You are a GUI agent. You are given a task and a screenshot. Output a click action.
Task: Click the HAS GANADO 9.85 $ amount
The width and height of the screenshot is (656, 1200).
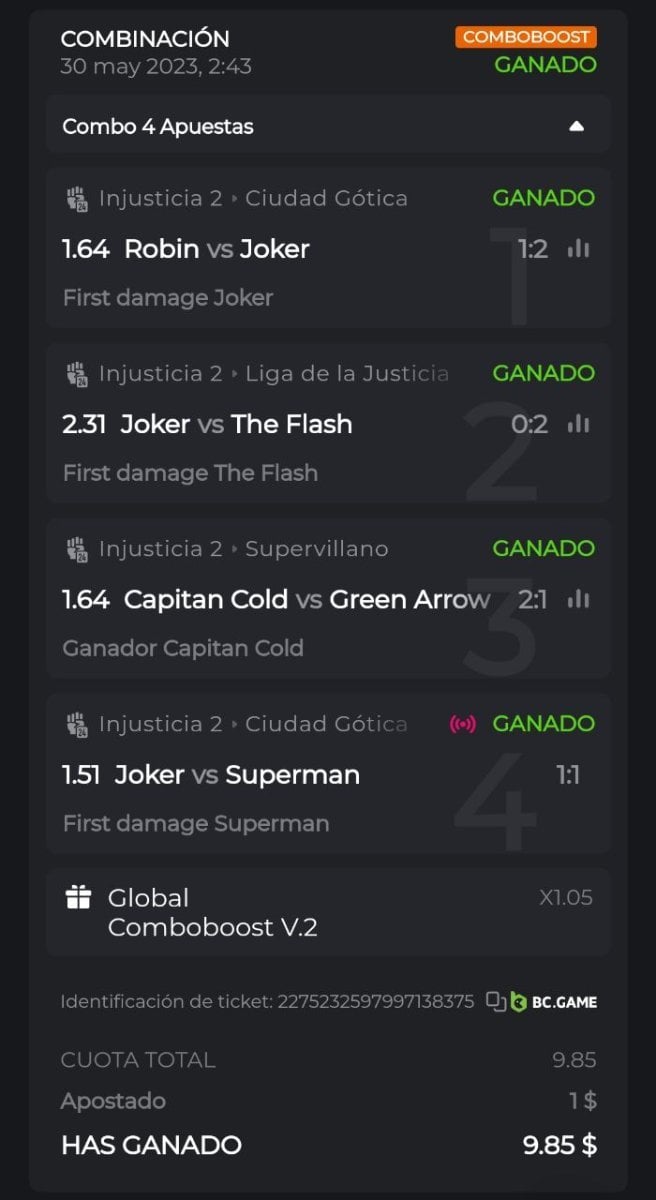point(559,1145)
